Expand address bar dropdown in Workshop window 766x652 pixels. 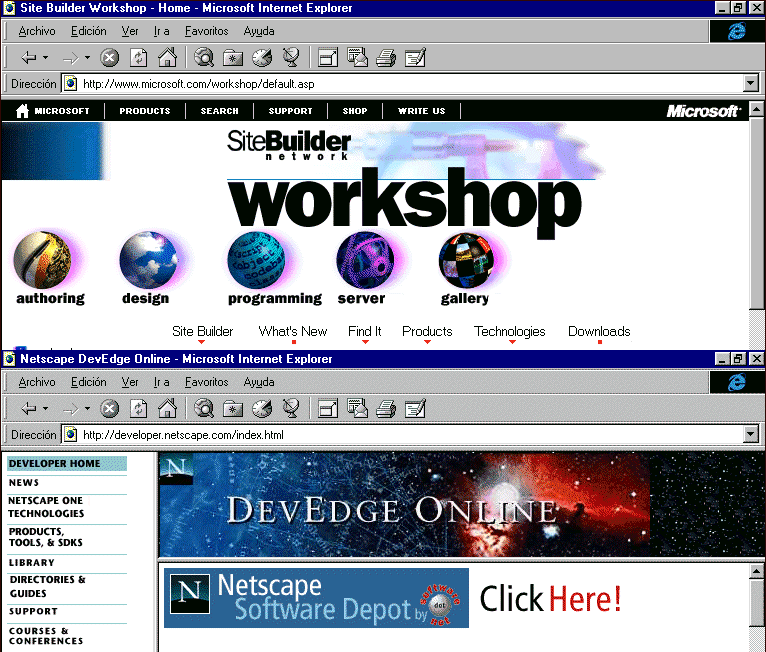click(x=751, y=83)
